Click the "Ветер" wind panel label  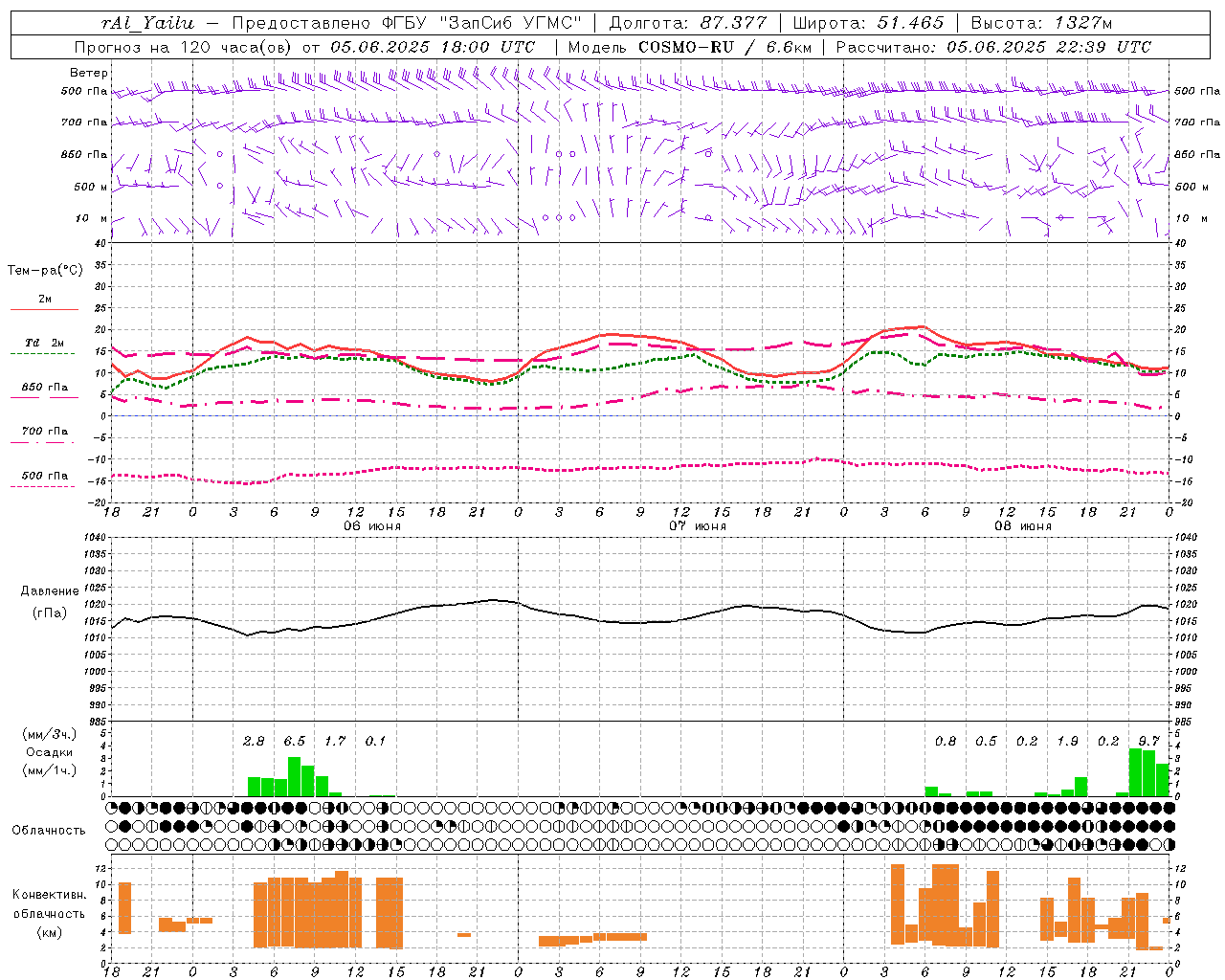click(x=88, y=73)
